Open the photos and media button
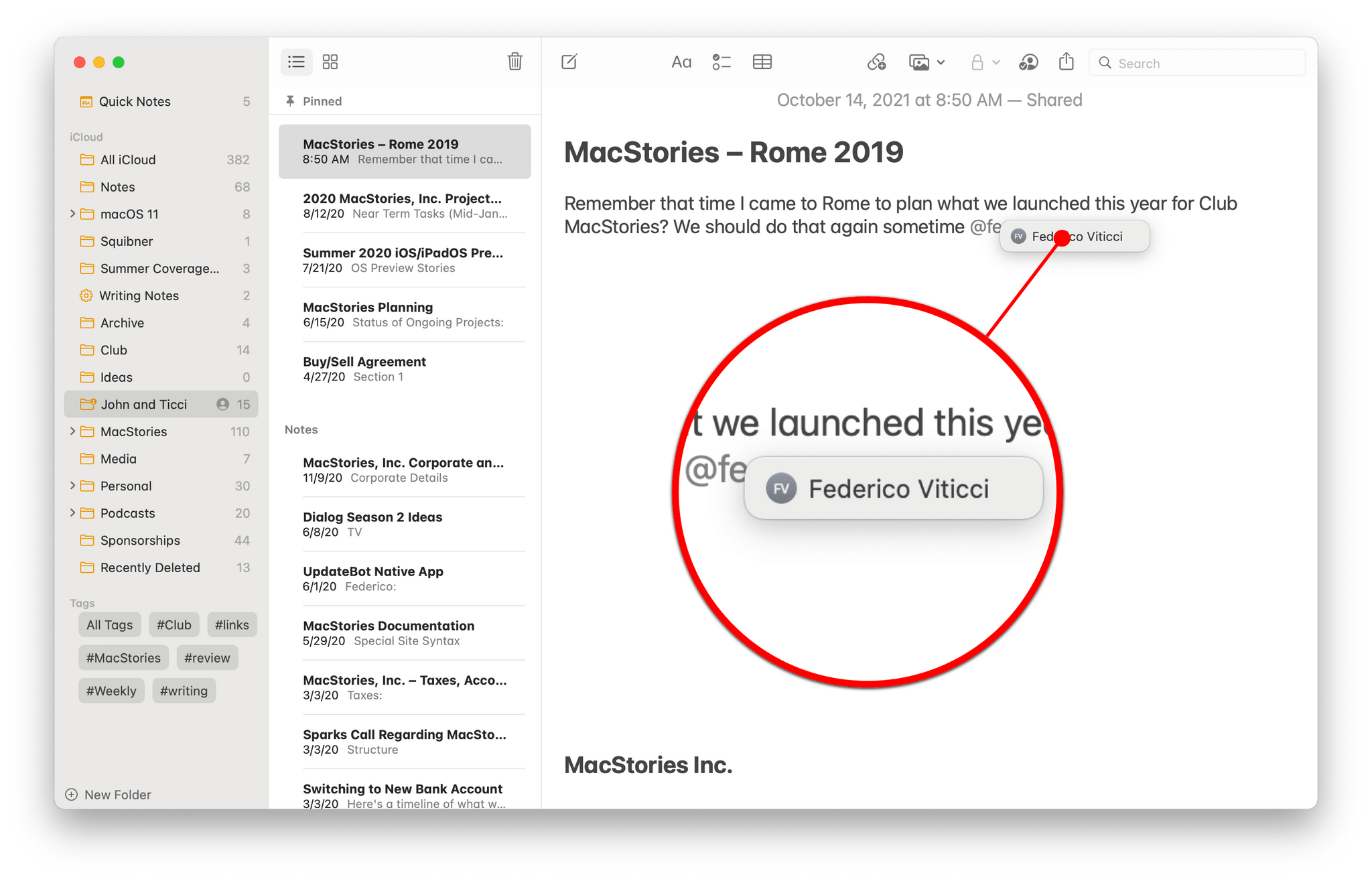Screen dimensions: 1372x881 click(919, 62)
